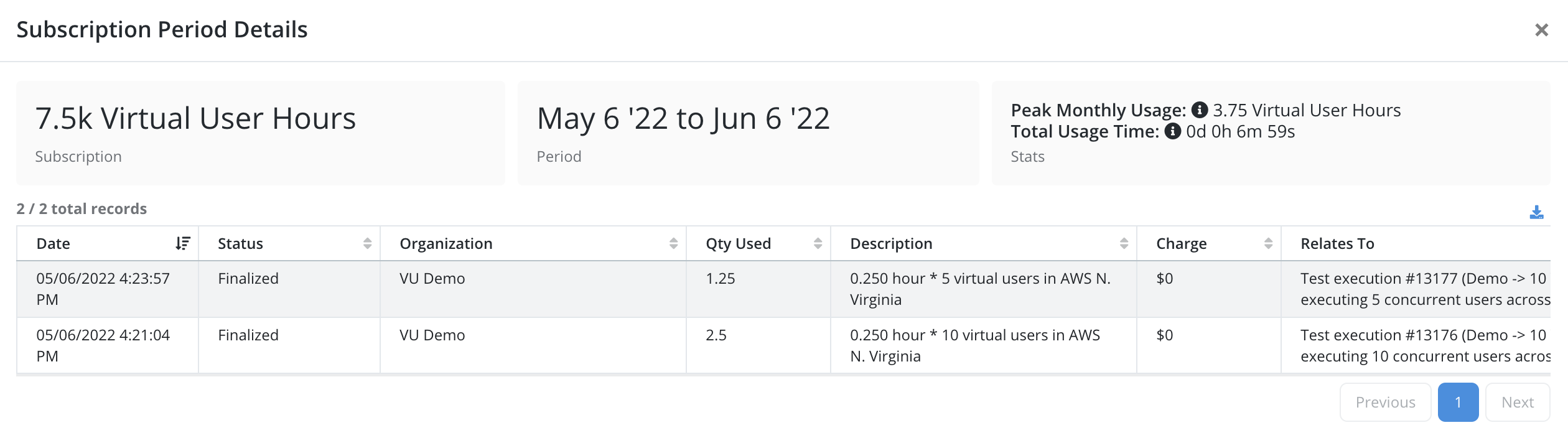This screenshot has height=443, width=1568.
Task: Show info about Peak Monthly Usage
Action: [x=1200, y=110]
